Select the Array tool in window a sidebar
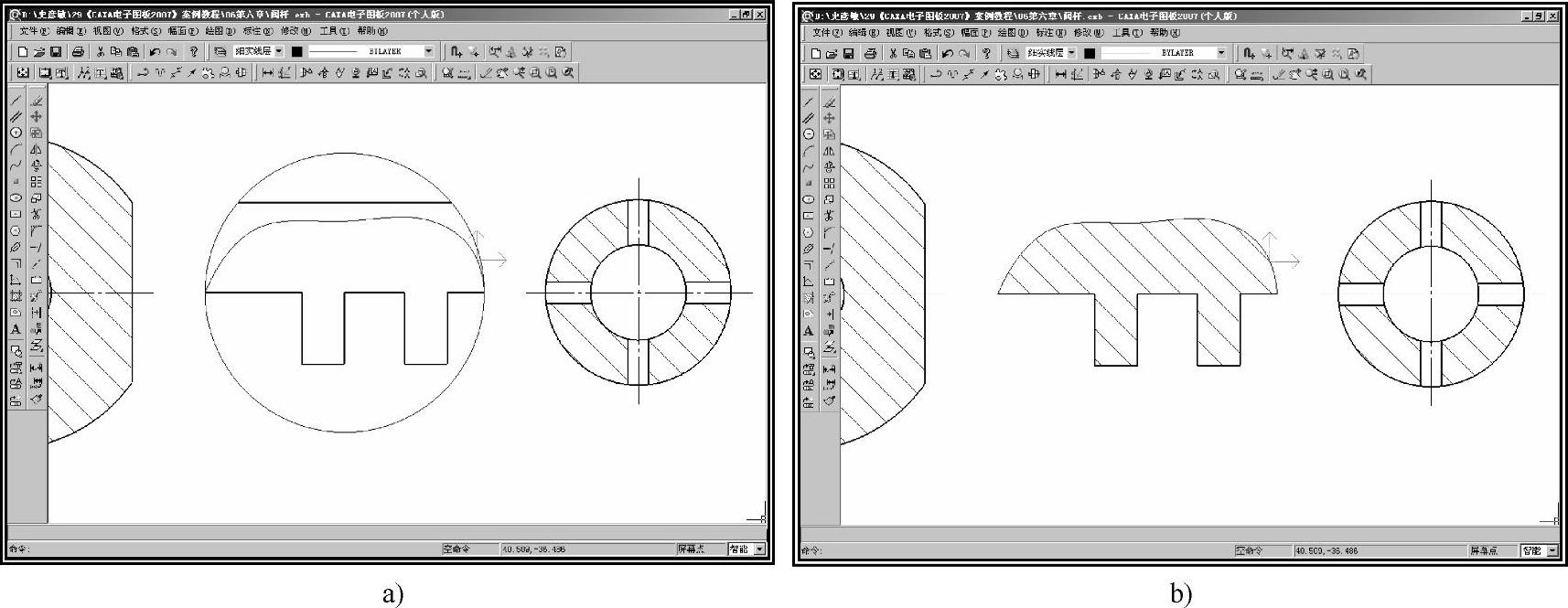The height and width of the screenshot is (608, 1568). 36,181
